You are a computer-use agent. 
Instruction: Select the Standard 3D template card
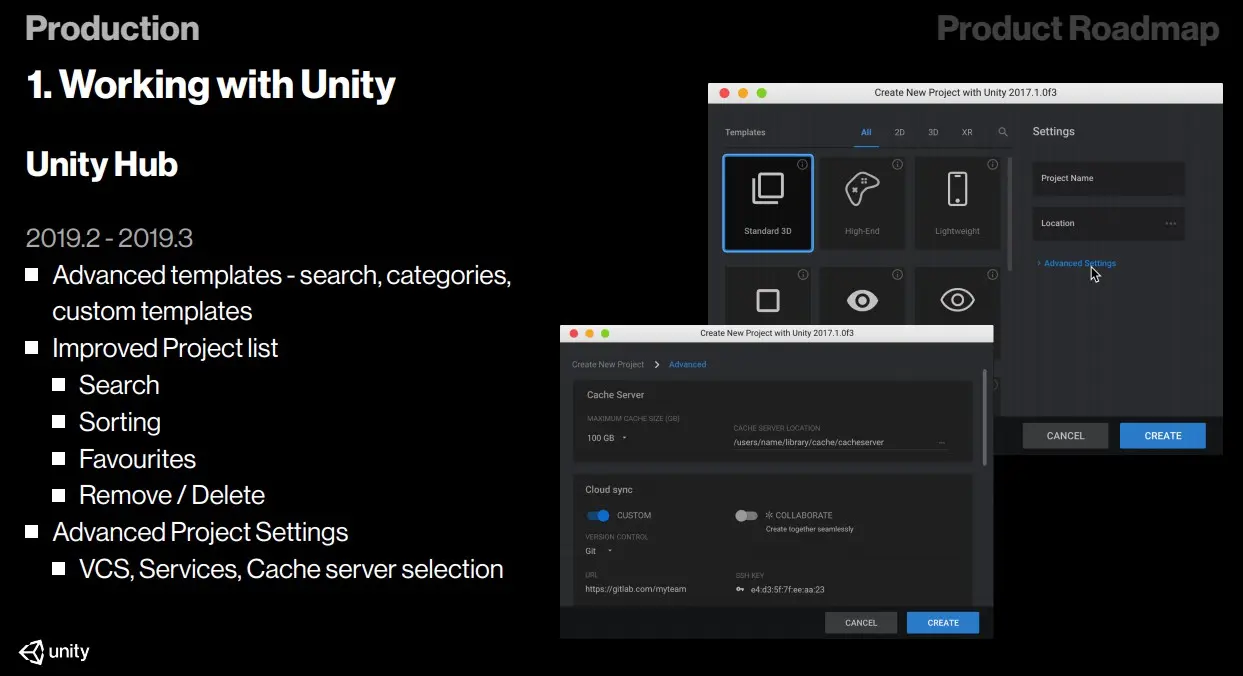coord(768,202)
